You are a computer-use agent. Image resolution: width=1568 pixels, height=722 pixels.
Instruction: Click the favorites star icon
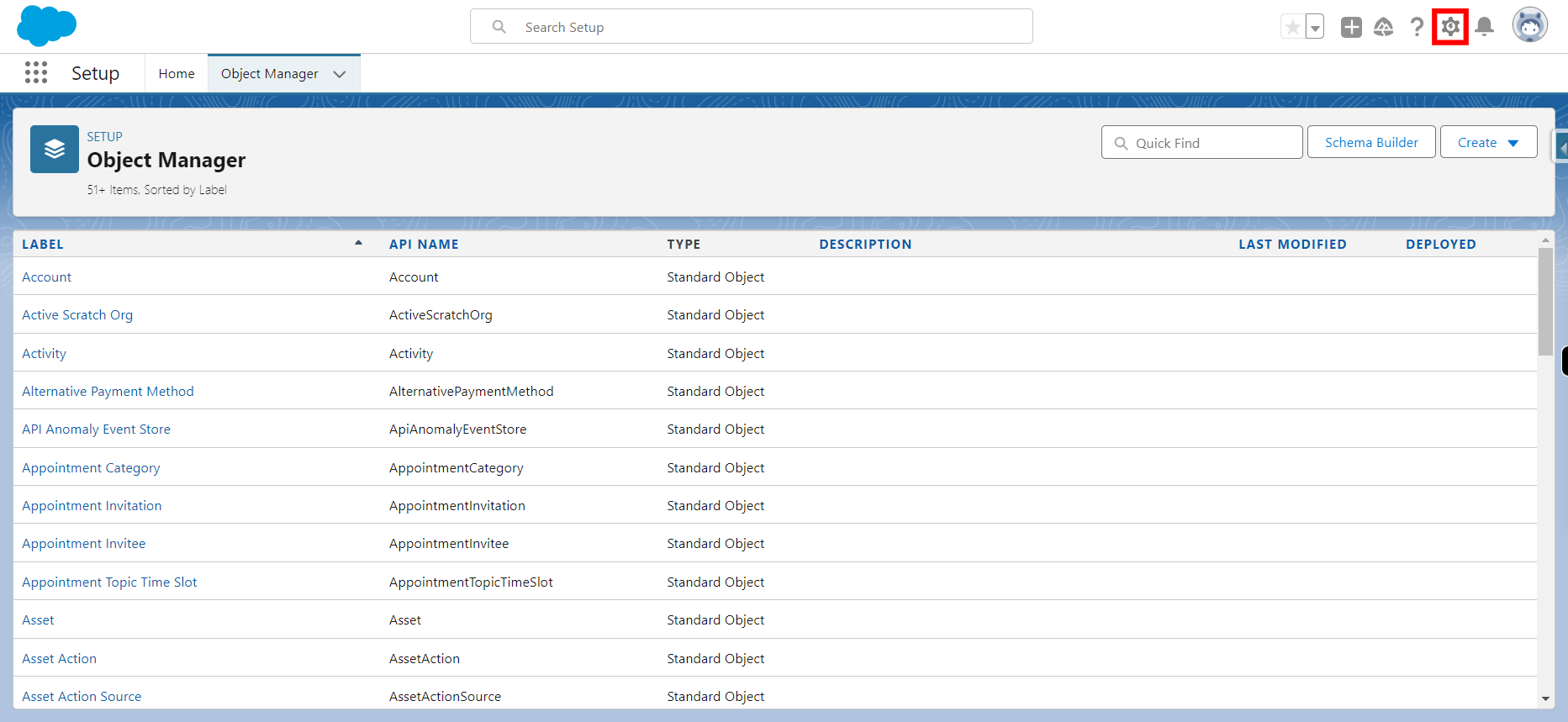(1292, 27)
